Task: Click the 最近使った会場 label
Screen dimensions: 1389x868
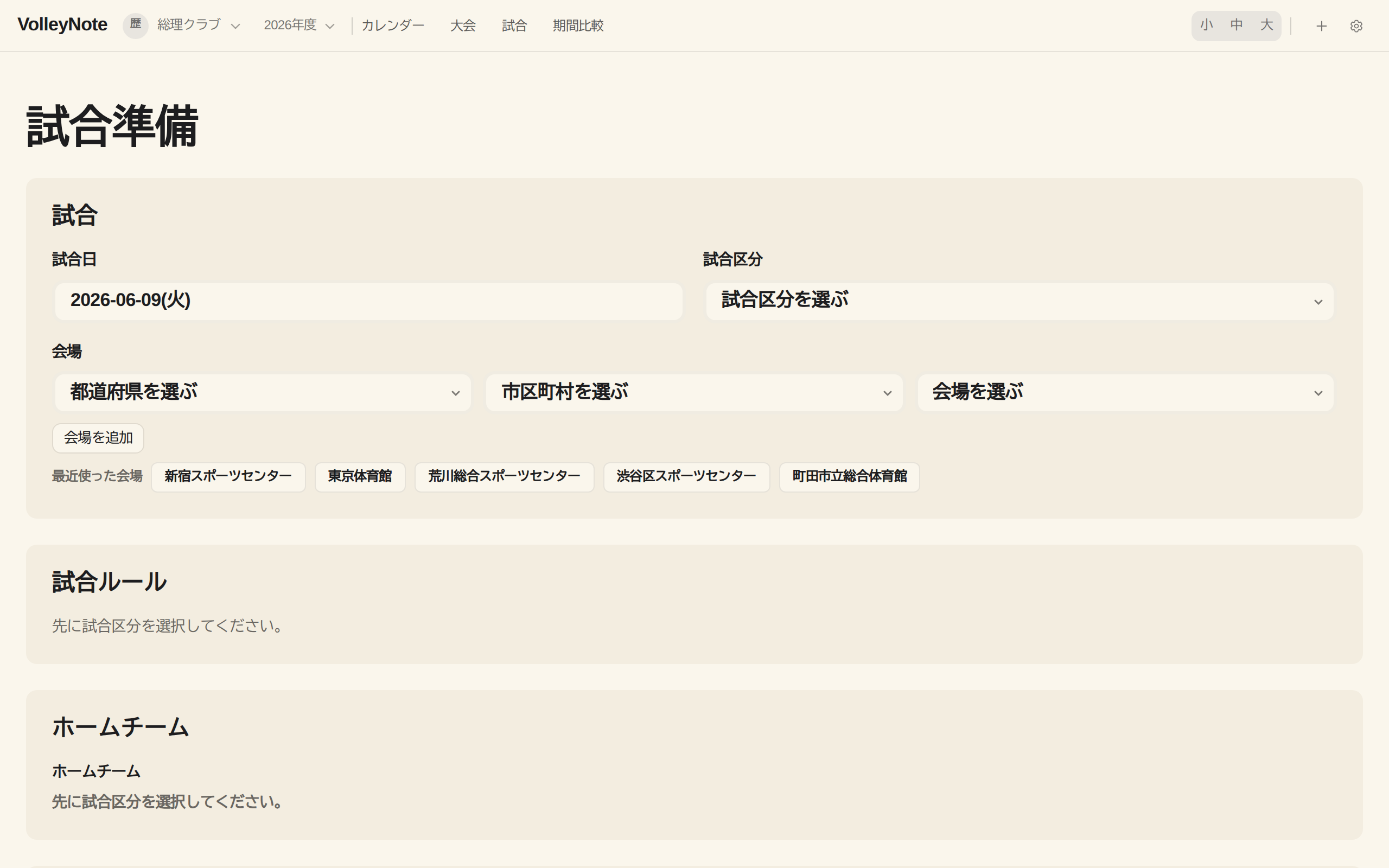Action: [x=97, y=476]
